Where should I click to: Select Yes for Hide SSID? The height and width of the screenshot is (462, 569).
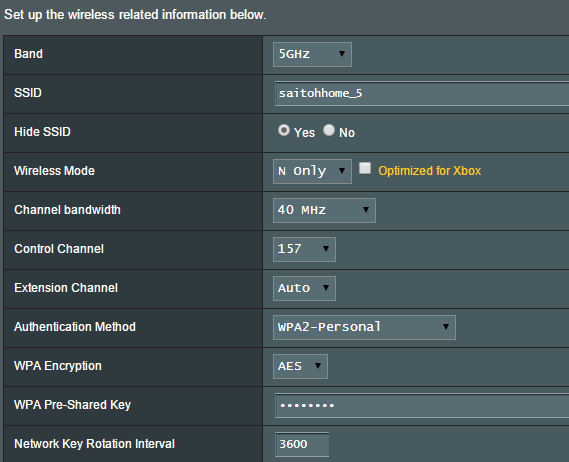(284, 130)
